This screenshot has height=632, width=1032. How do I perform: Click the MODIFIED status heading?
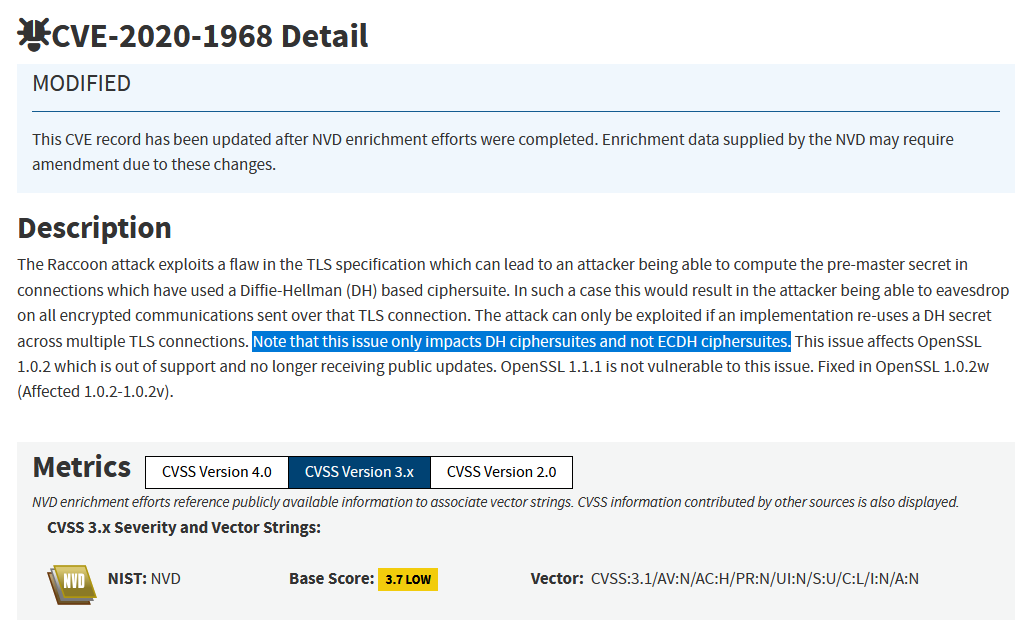point(82,84)
